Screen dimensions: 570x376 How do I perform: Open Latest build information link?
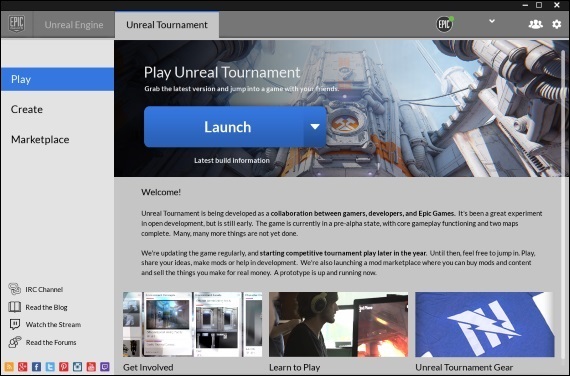pos(232,160)
